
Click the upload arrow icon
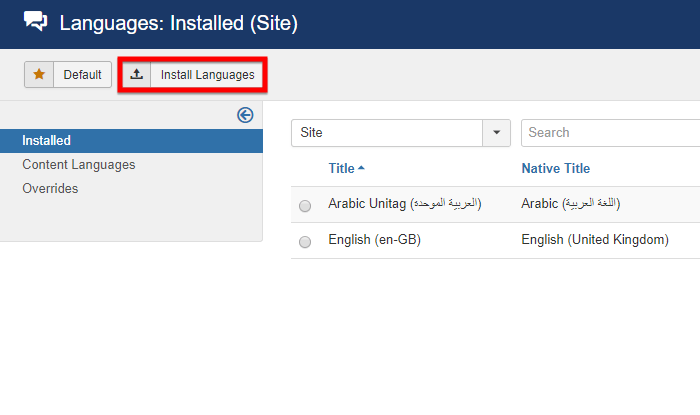(x=137, y=74)
